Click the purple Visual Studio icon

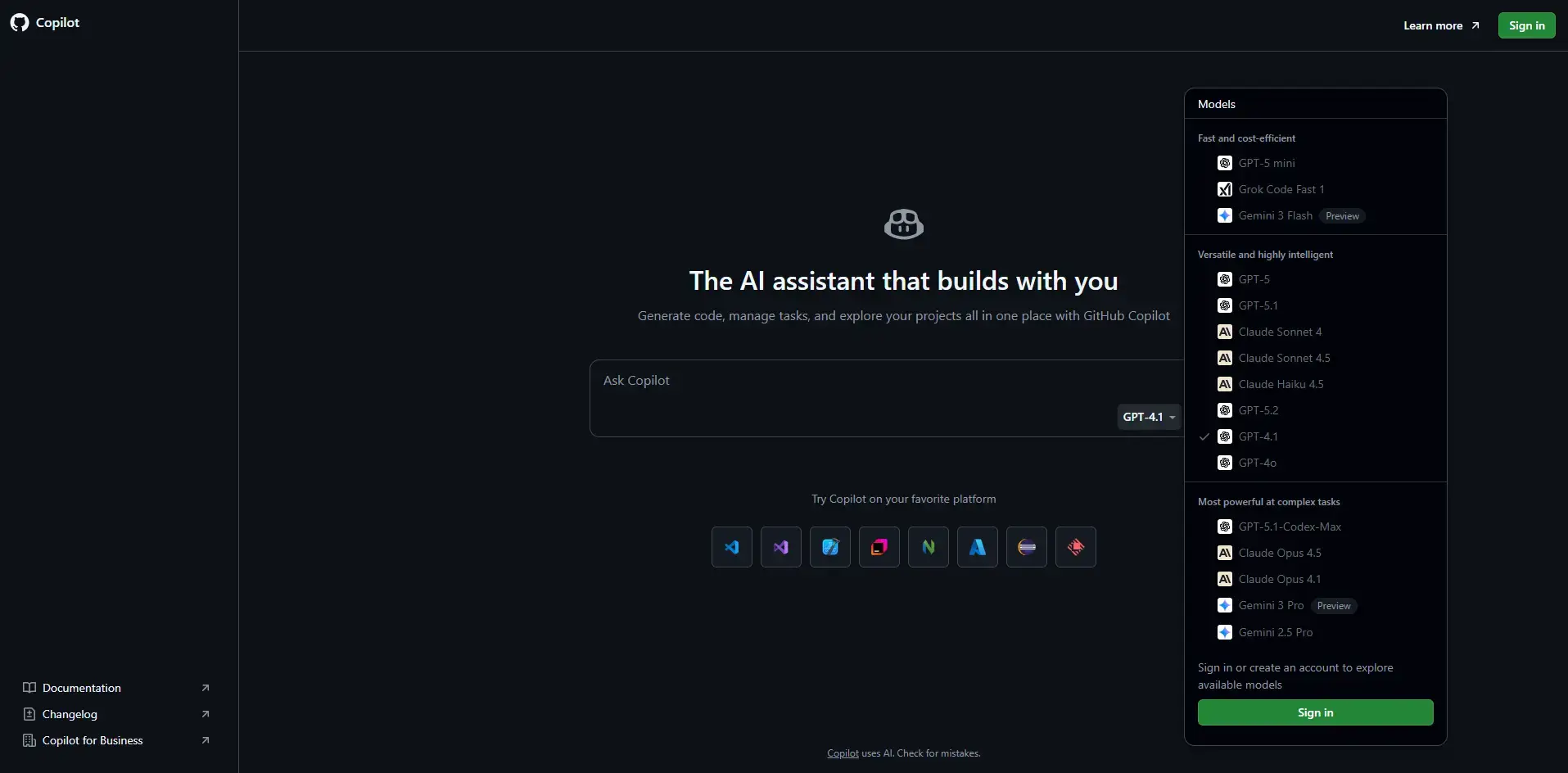point(781,547)
